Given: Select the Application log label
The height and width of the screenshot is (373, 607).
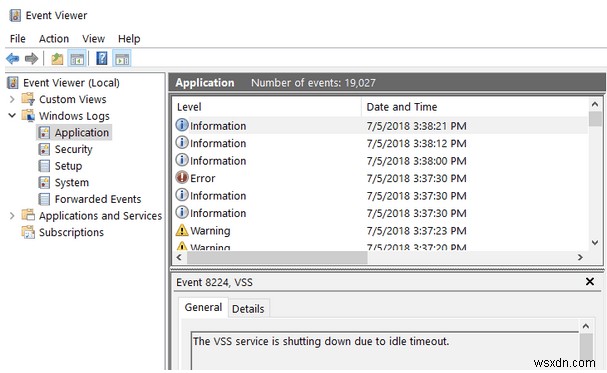Looking at the screenshot, I should [81, 132].
